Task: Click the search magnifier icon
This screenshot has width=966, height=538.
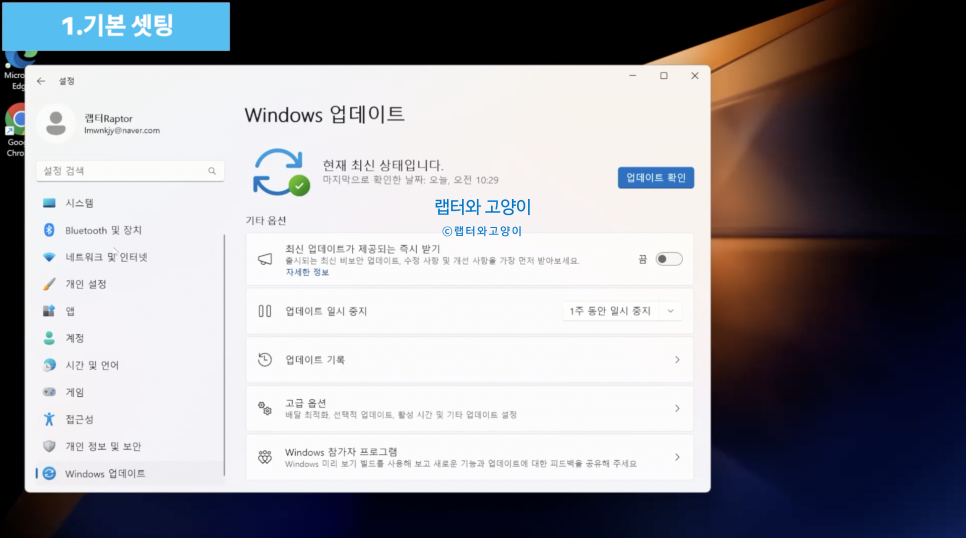Action: click(x=212, y=171)
